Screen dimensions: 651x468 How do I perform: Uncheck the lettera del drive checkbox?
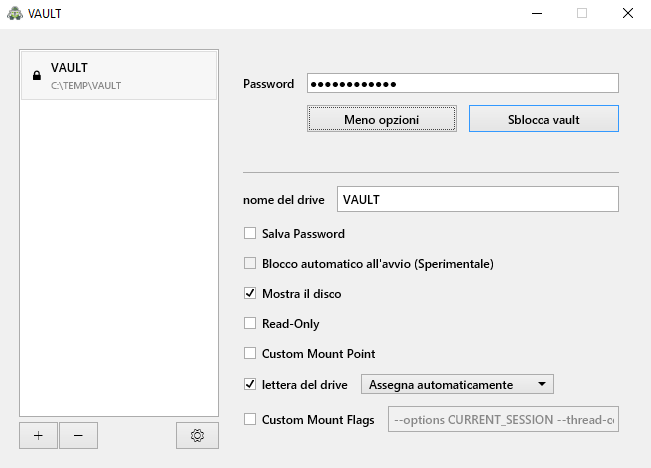pyautogui.click(x=250, y=384)
